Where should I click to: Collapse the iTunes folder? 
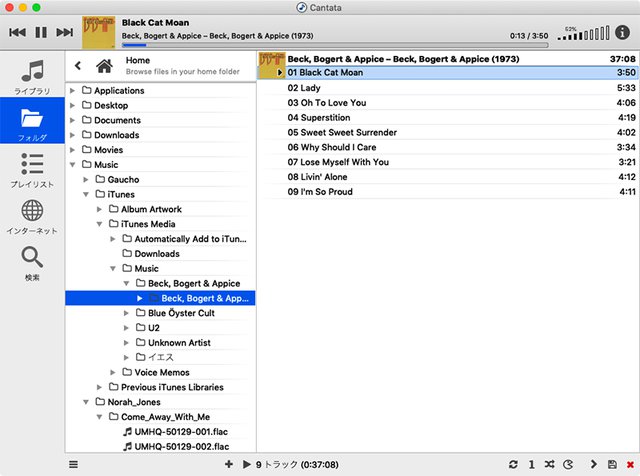(x=86, y=194)
